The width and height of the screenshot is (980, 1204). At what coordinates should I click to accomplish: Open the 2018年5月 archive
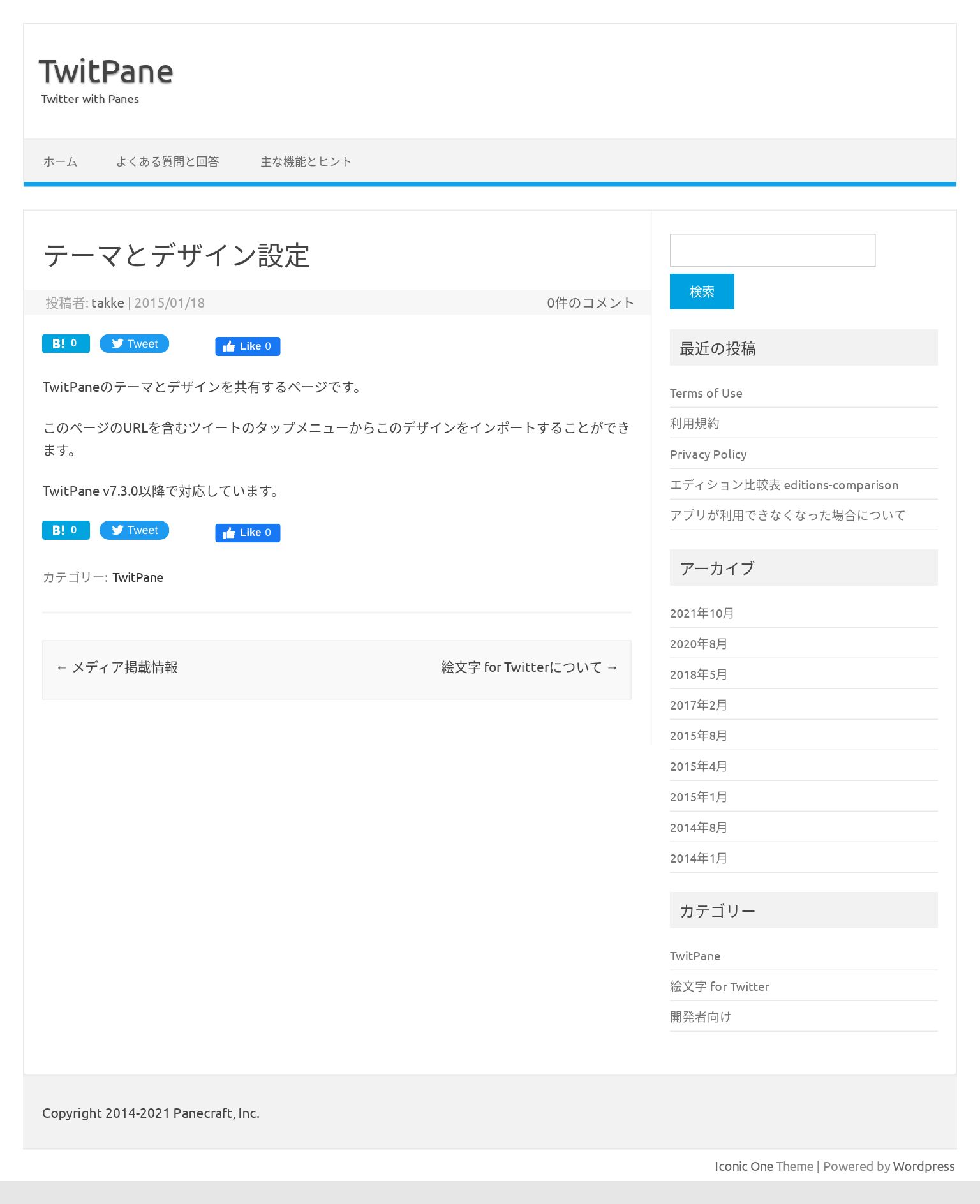(699, 674)
